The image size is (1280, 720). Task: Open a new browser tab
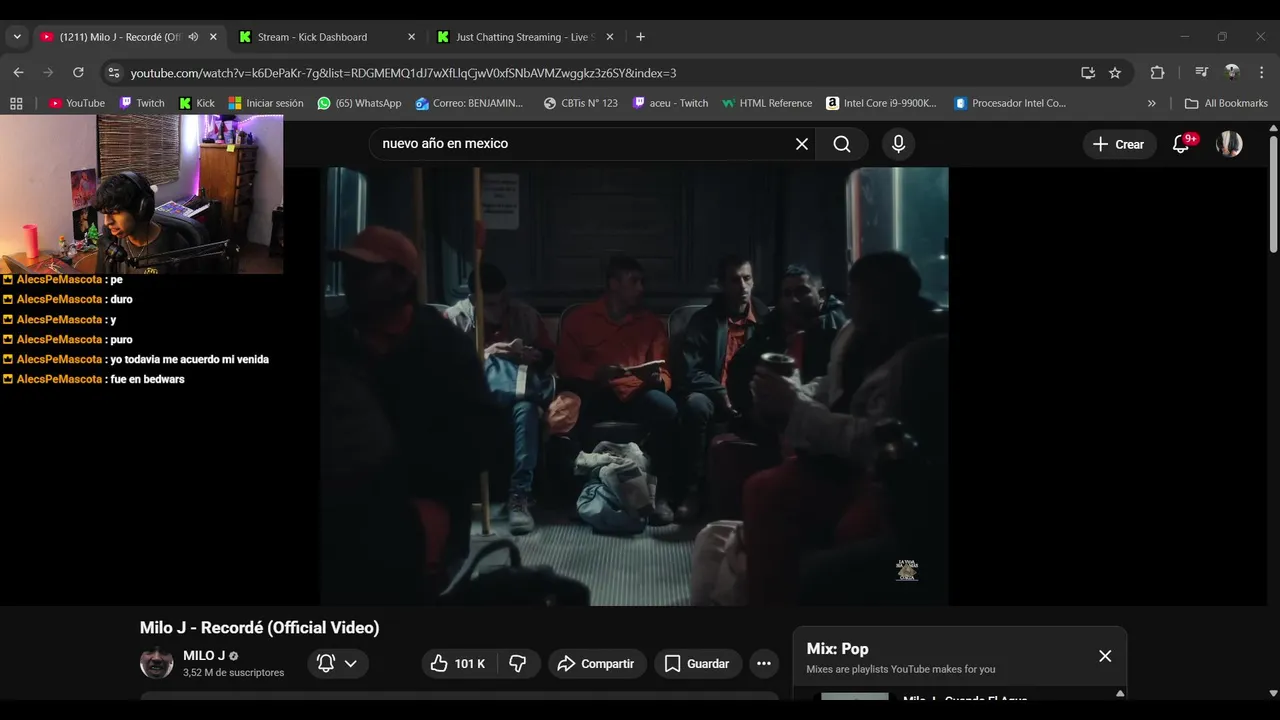(640, 37)
